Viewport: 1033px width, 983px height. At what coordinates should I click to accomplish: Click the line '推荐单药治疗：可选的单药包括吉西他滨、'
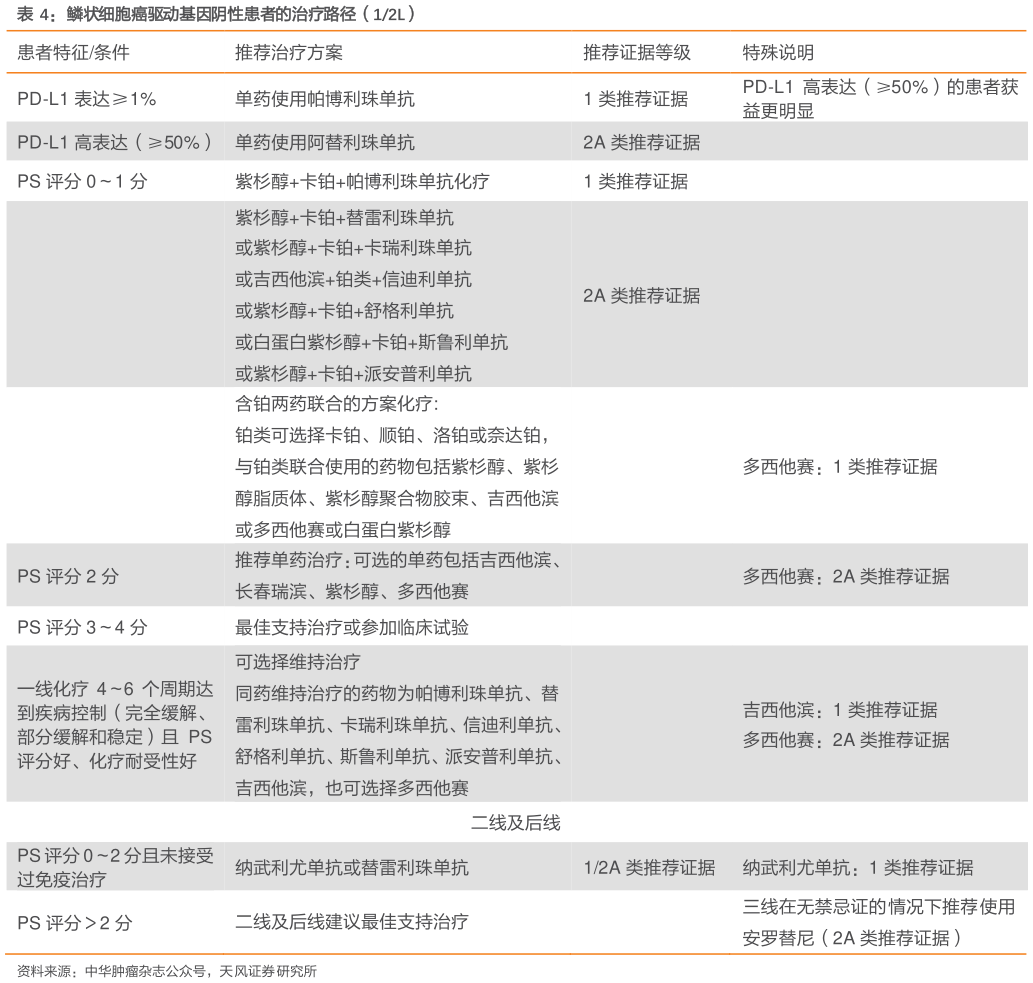point(398,560)
